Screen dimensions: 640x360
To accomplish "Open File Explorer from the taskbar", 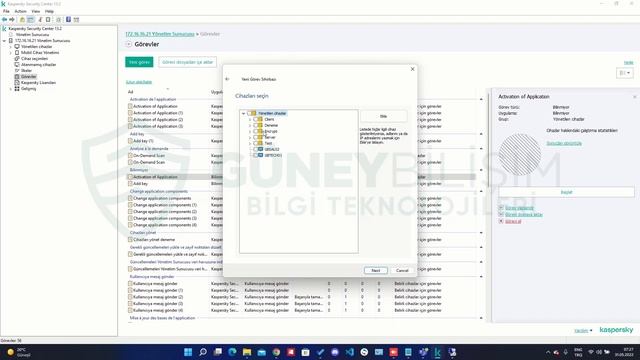I will [247, 352].
